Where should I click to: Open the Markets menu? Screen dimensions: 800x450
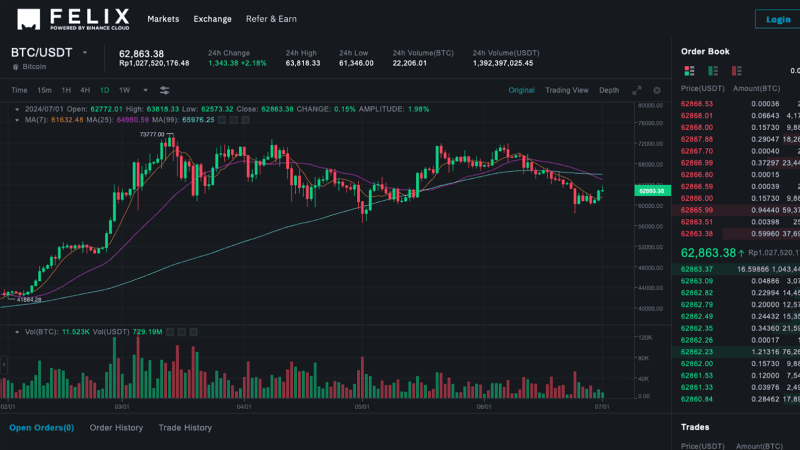pyautogui.click(x=163, y=19)
